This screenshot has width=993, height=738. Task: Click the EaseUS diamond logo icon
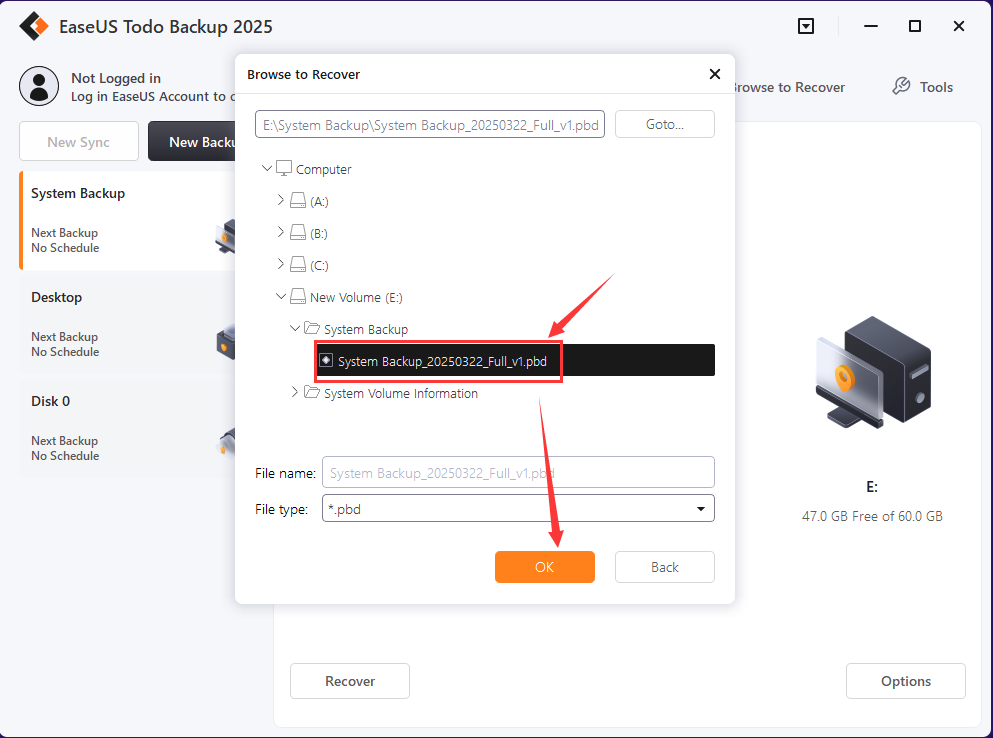click(34, 26)
